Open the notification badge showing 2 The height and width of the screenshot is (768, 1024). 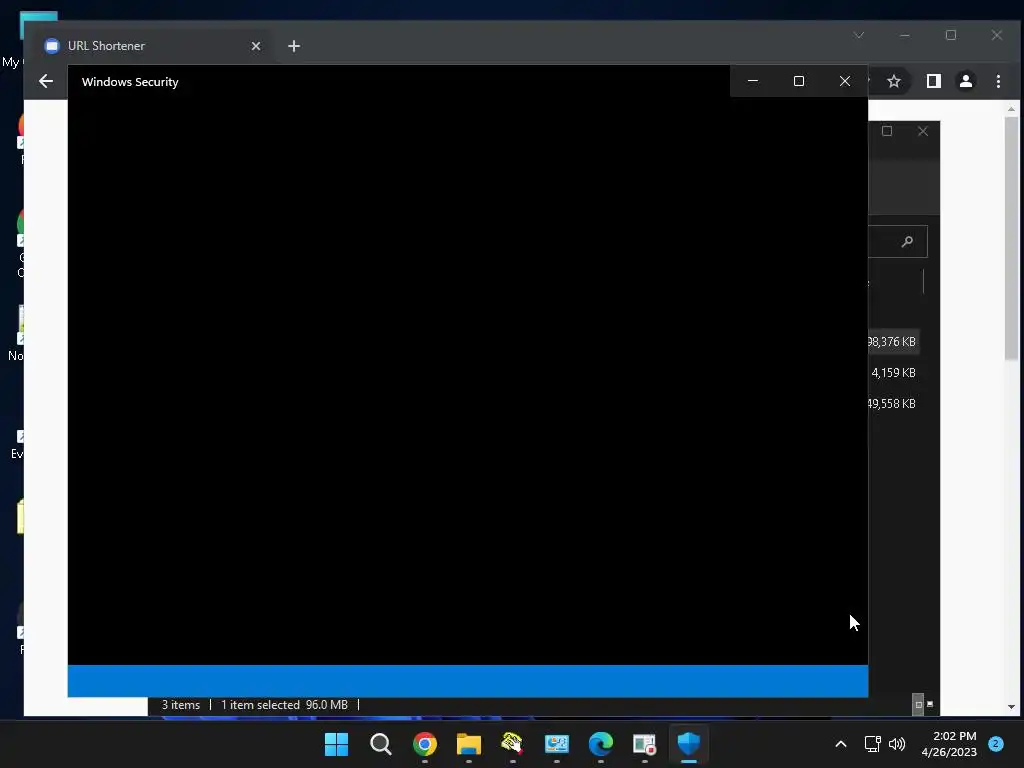coord(995,743)
